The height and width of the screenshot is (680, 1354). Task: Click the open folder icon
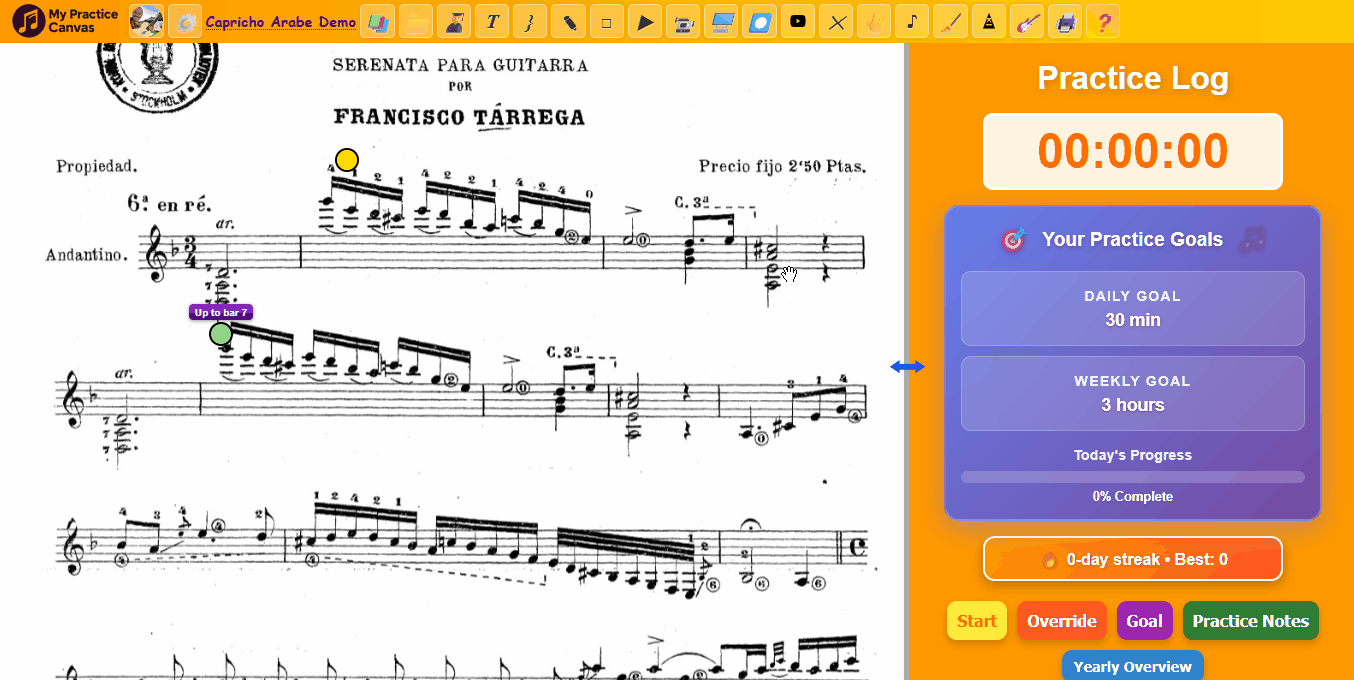pos(417,21)
